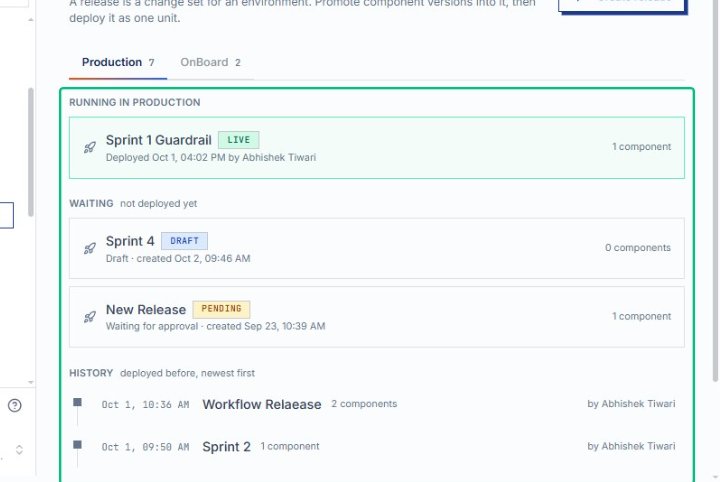Click the up-down chevron sidebar expander

point(19,449)
